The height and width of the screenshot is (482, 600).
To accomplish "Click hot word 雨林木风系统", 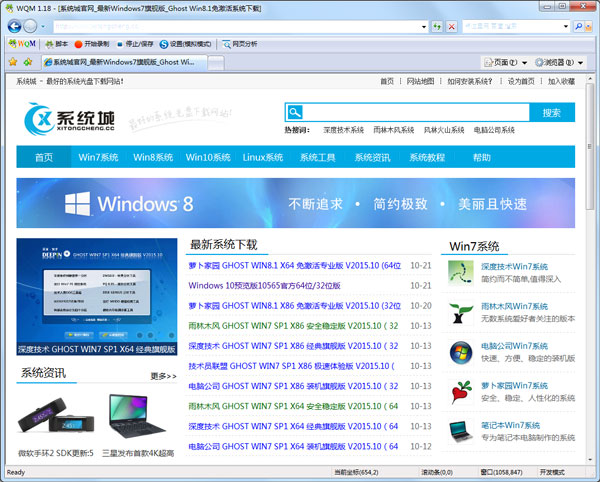I will (x=394, y=130).
